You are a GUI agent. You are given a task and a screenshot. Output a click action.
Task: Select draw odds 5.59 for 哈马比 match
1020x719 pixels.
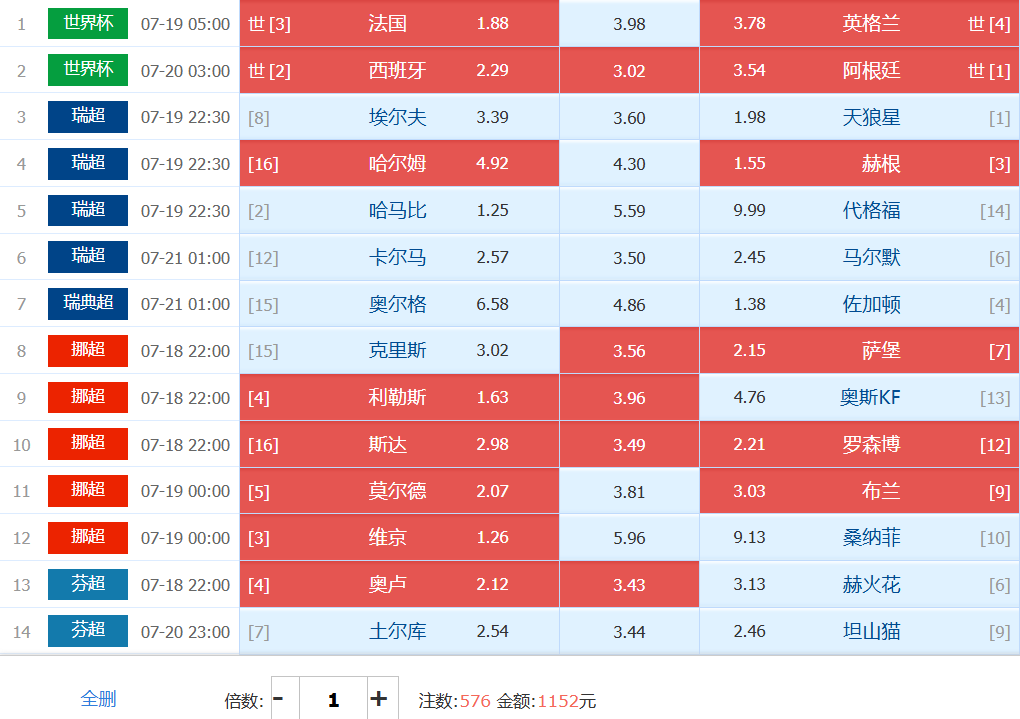[x=629, y=210]
